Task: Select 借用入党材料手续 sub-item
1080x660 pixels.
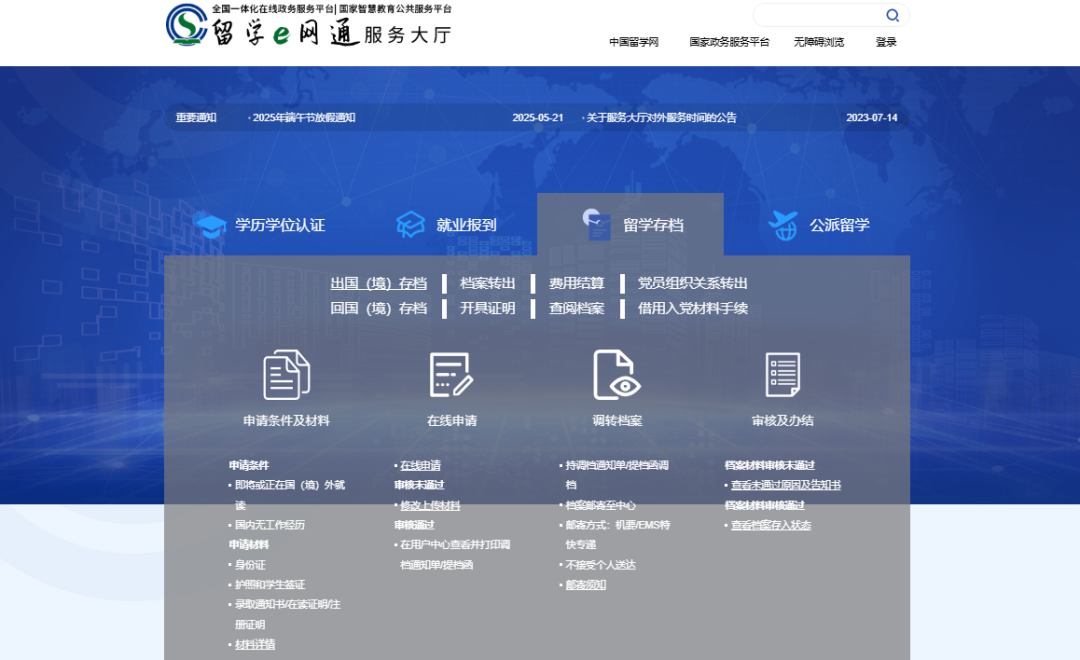Action: 692,308
